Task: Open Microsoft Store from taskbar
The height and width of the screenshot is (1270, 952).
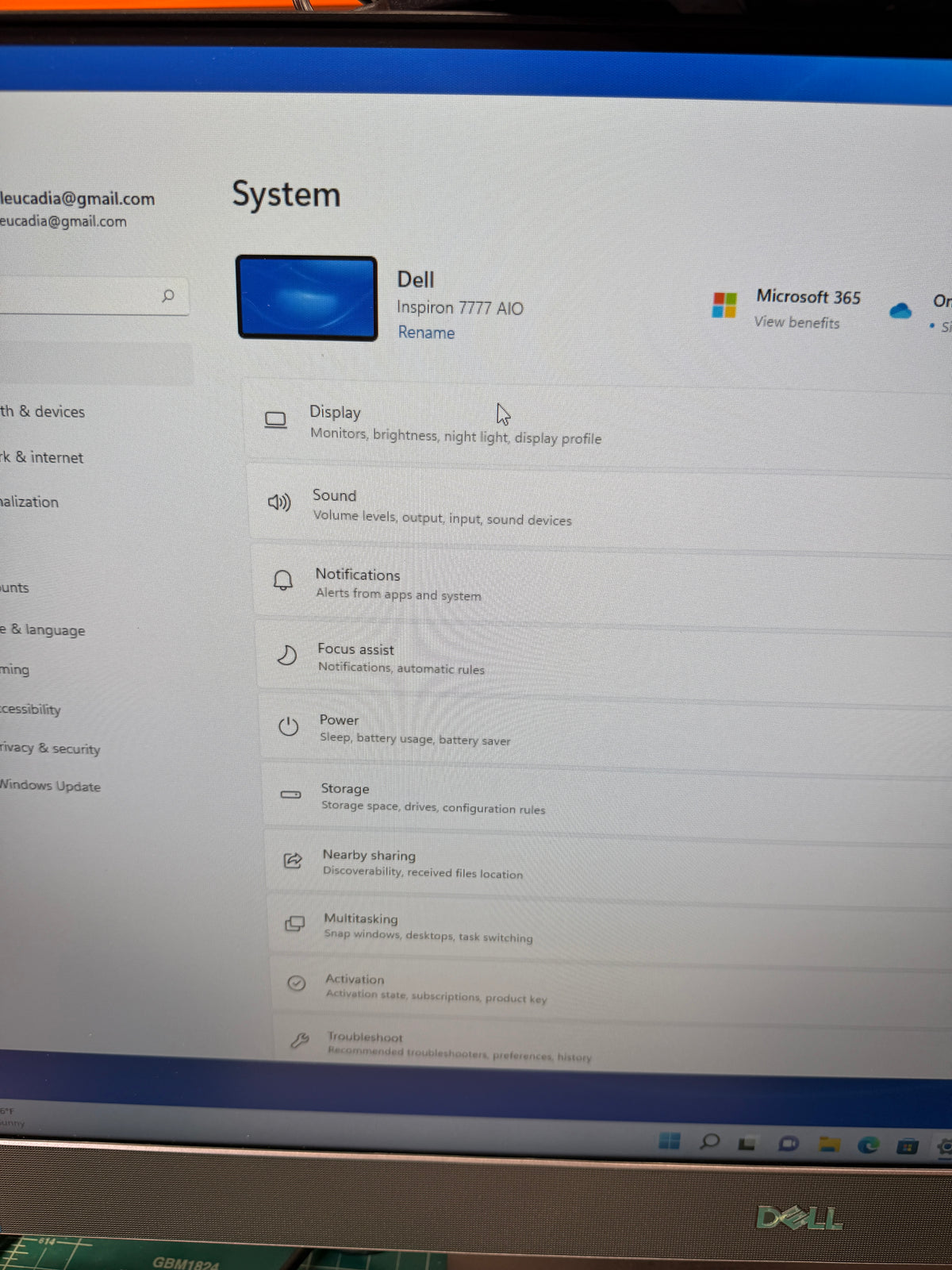Action: [908, 1145]
